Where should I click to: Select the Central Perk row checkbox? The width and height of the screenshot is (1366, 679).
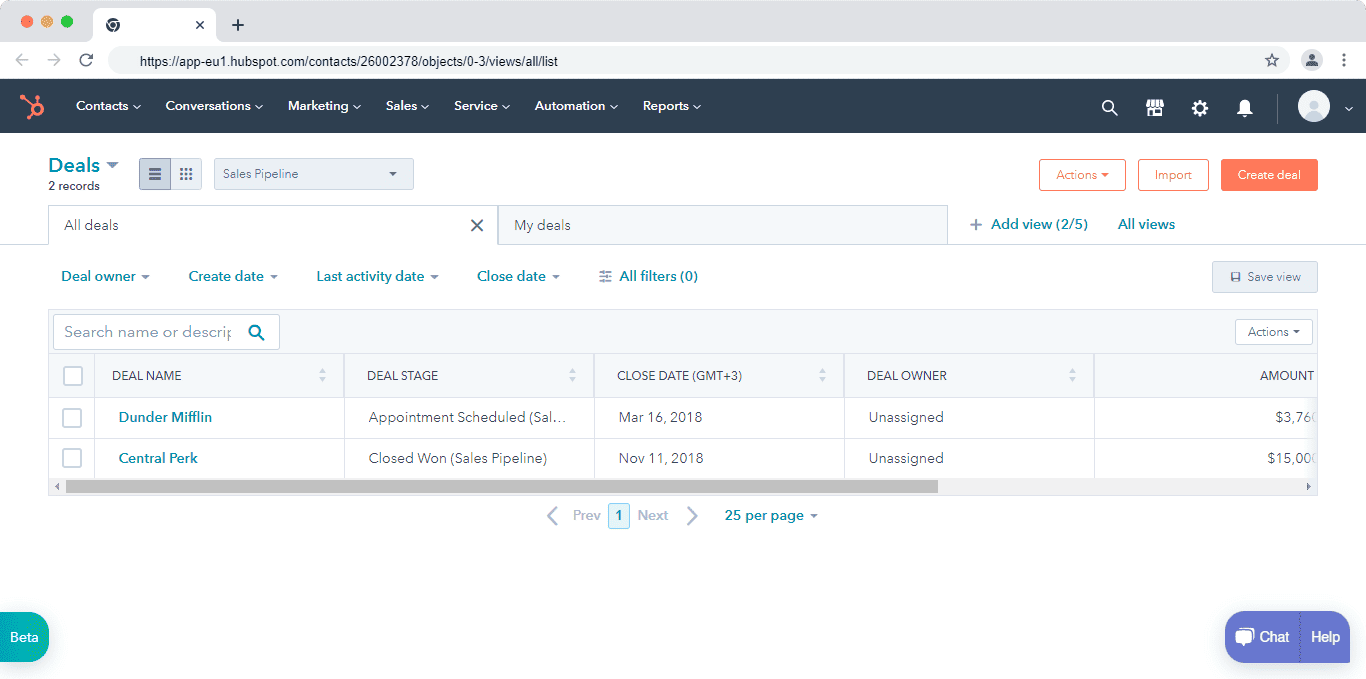click(x=72, y=458)
